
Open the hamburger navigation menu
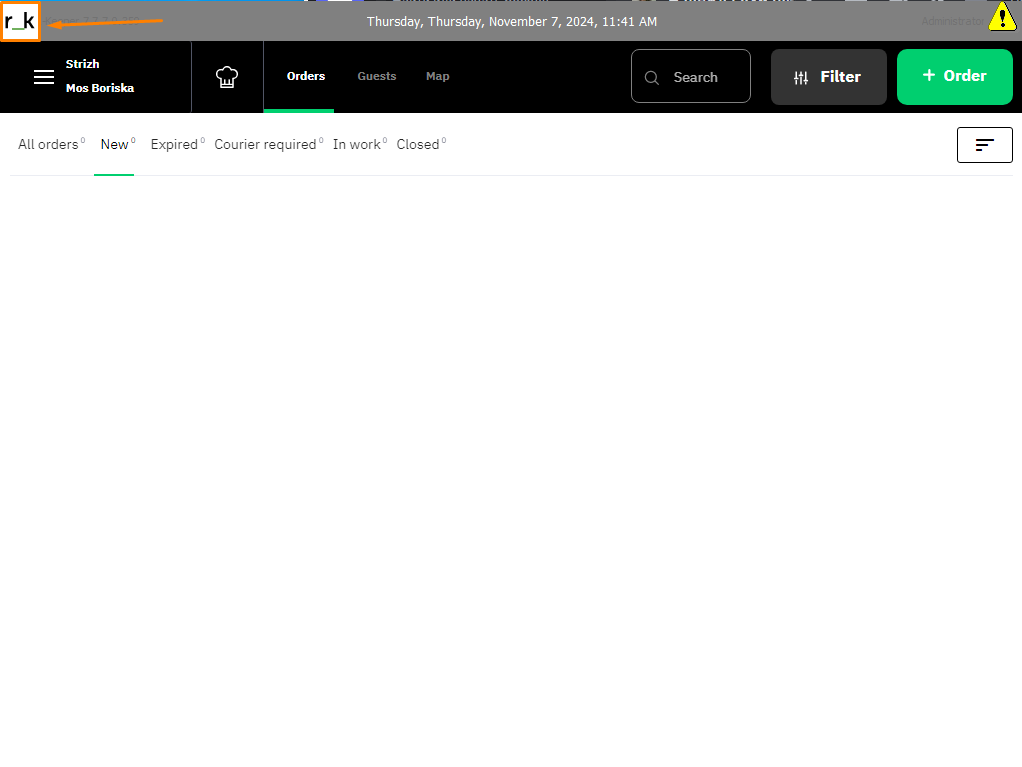tap(44, 77)
